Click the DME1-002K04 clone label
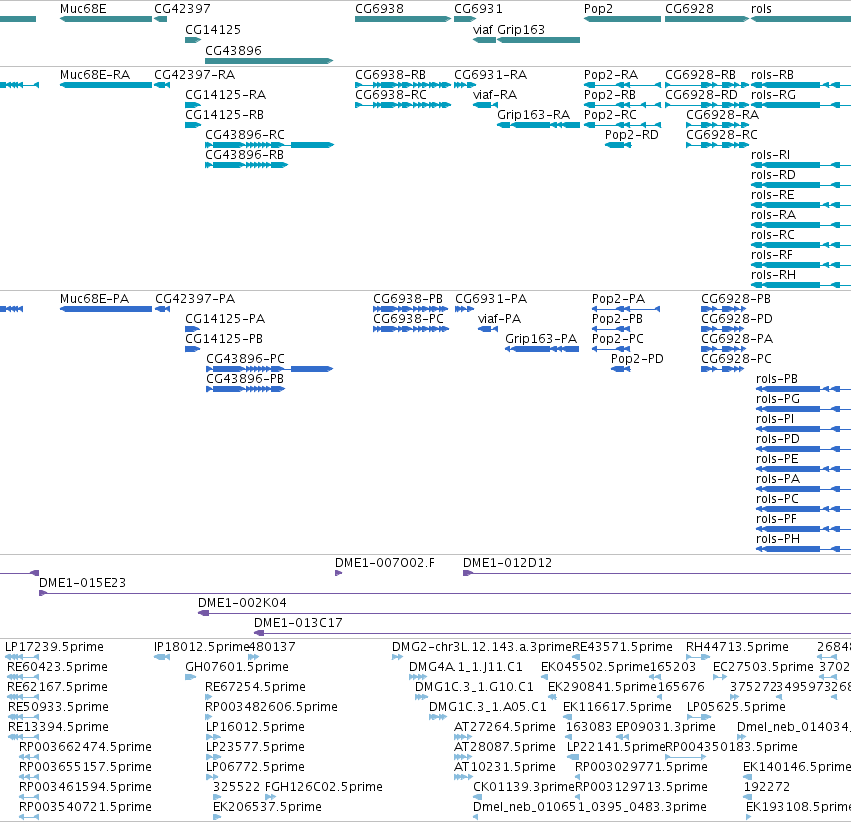Image resolution: width=851 pixels, height=822 pixels. coord(242,603)
